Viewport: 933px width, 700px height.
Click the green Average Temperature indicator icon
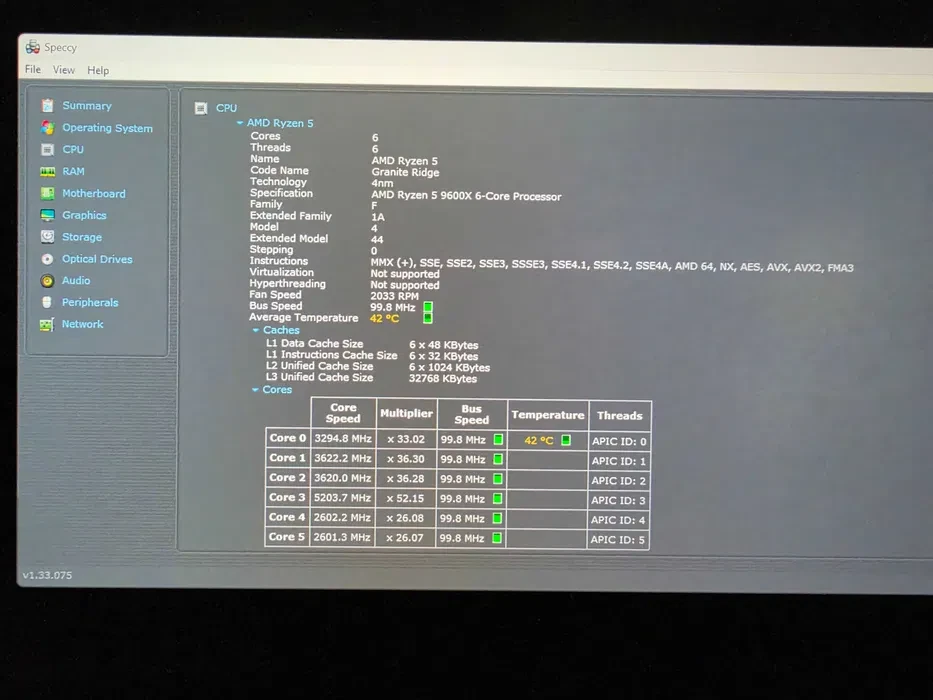coord(427,318)
